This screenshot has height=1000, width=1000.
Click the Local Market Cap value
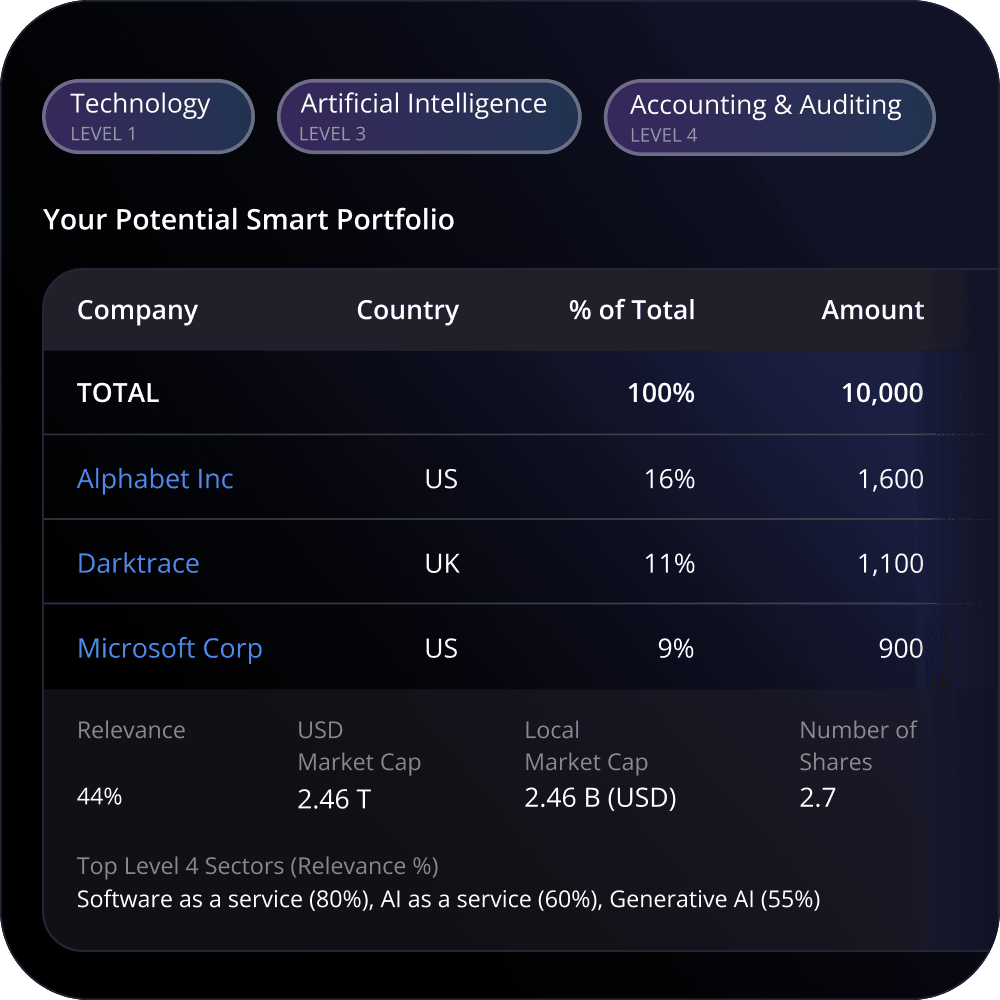click(600, 798)
